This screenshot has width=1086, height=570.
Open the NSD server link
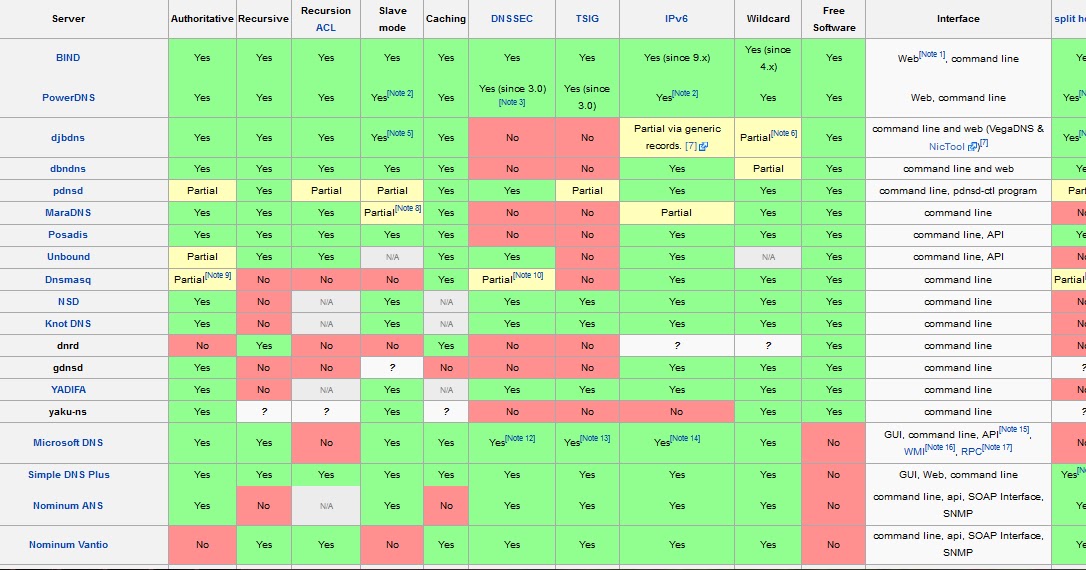click(68, 302)
